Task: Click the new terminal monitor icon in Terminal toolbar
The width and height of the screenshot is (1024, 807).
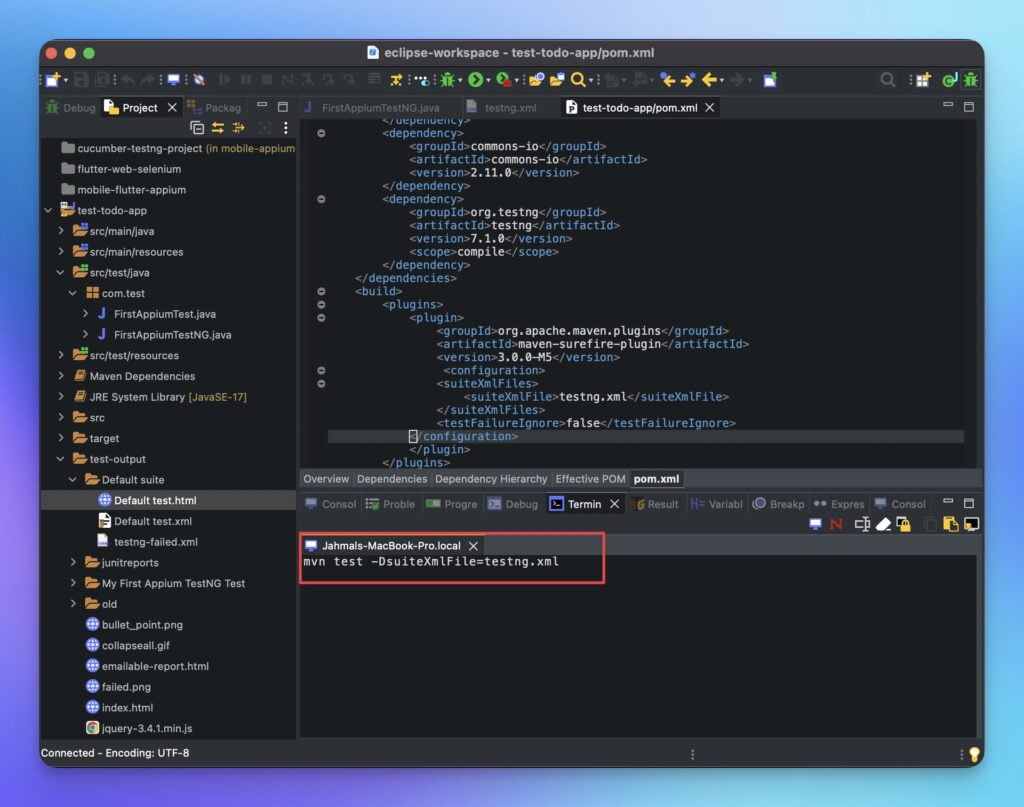Action: click(815, 524)
